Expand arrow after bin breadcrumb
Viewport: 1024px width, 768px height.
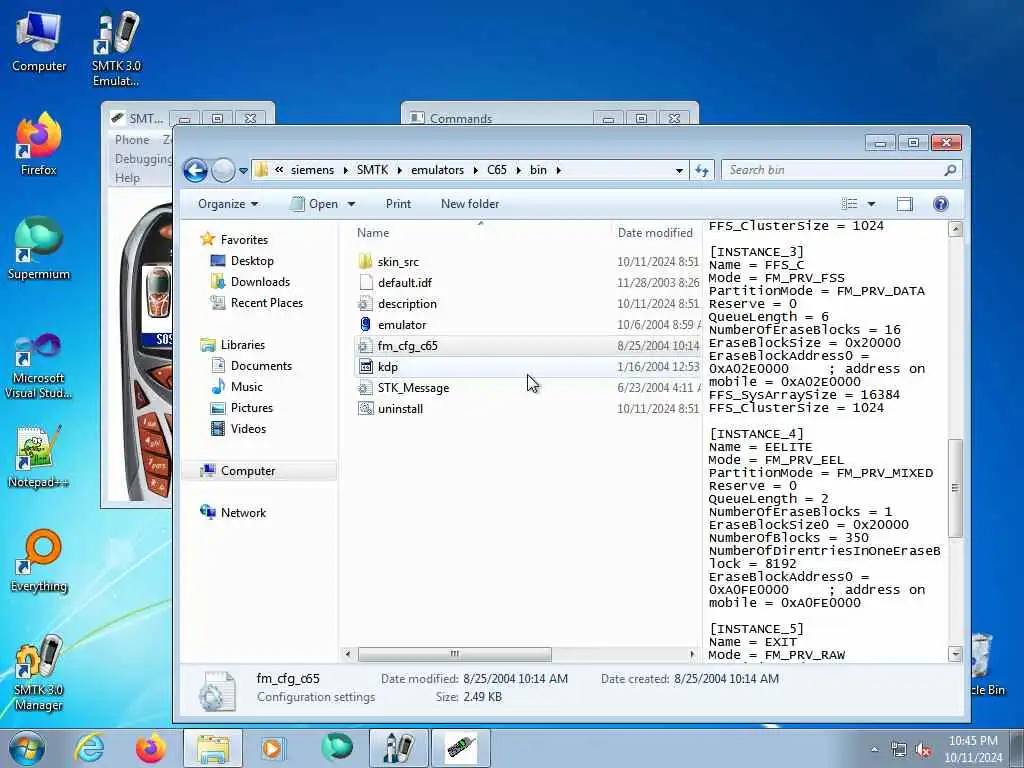[x=558, y=170]
